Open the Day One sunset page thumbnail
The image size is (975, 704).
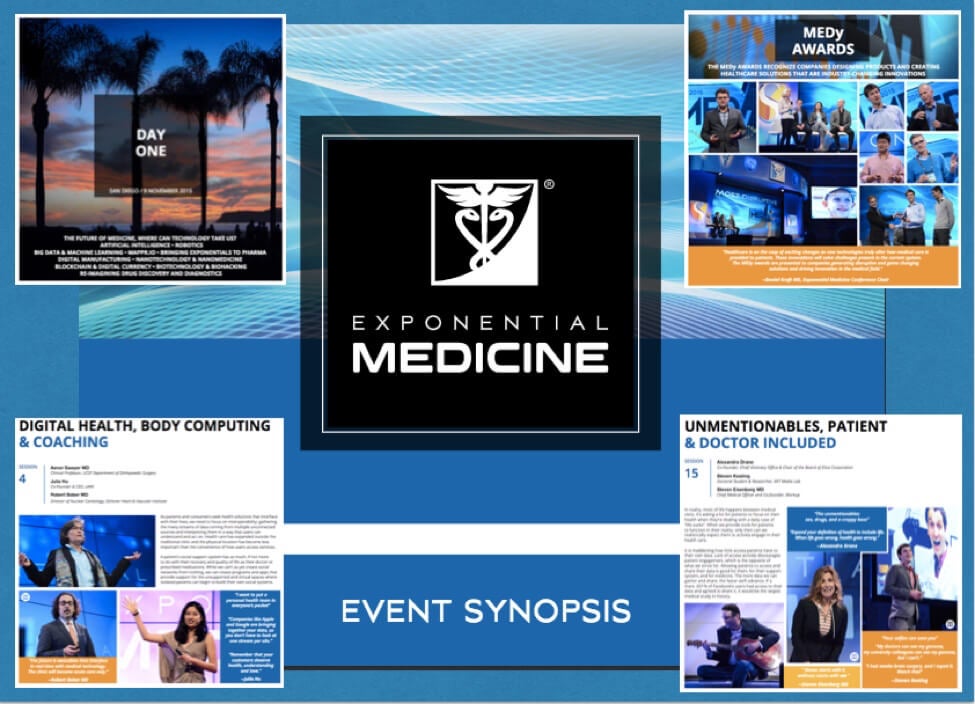[150, 149]
